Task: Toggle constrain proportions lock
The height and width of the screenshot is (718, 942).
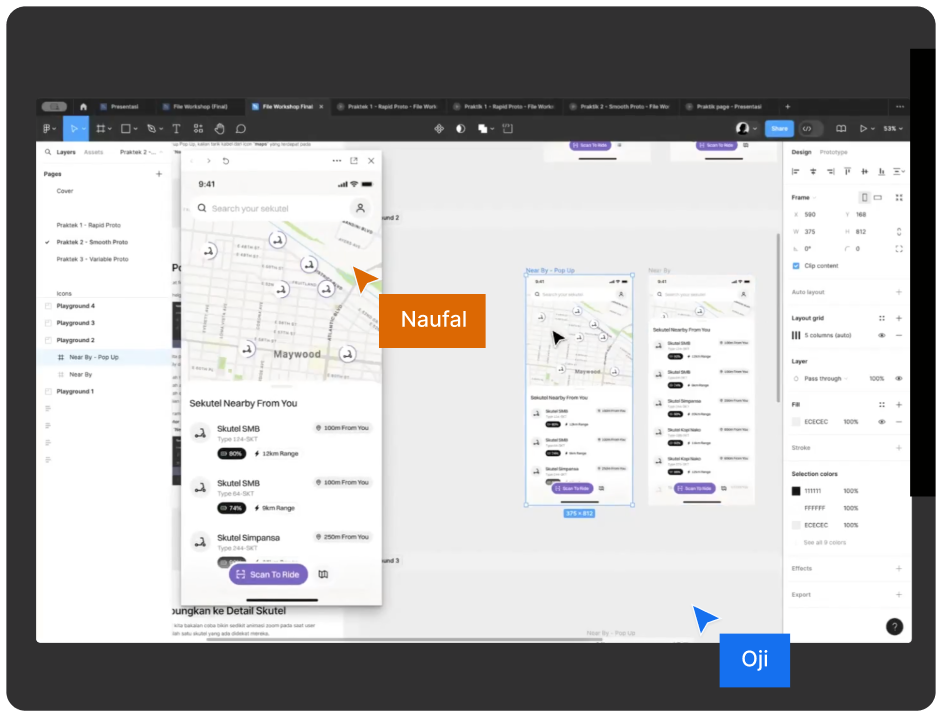Action: point(899,232)
